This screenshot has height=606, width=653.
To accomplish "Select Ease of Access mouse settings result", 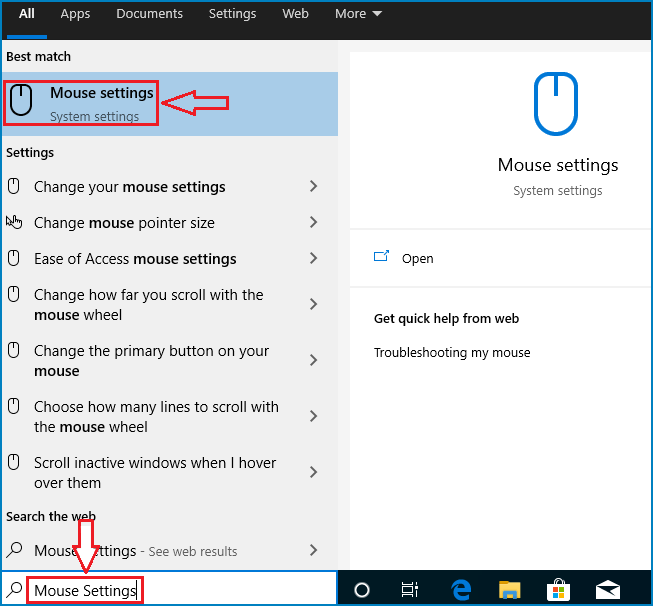I will tap(170, 258).
